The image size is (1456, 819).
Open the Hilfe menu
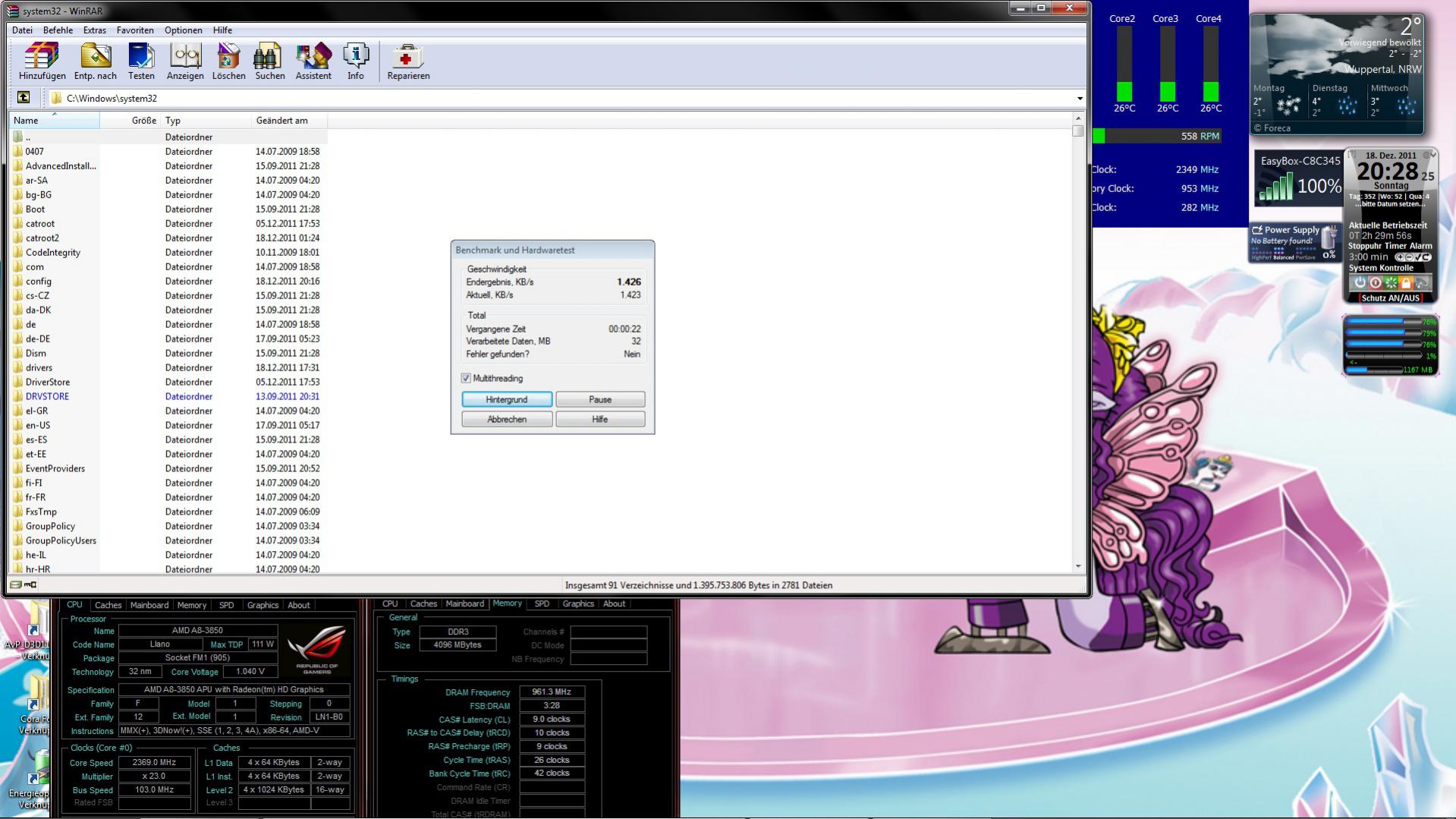[x=222, y=30]
